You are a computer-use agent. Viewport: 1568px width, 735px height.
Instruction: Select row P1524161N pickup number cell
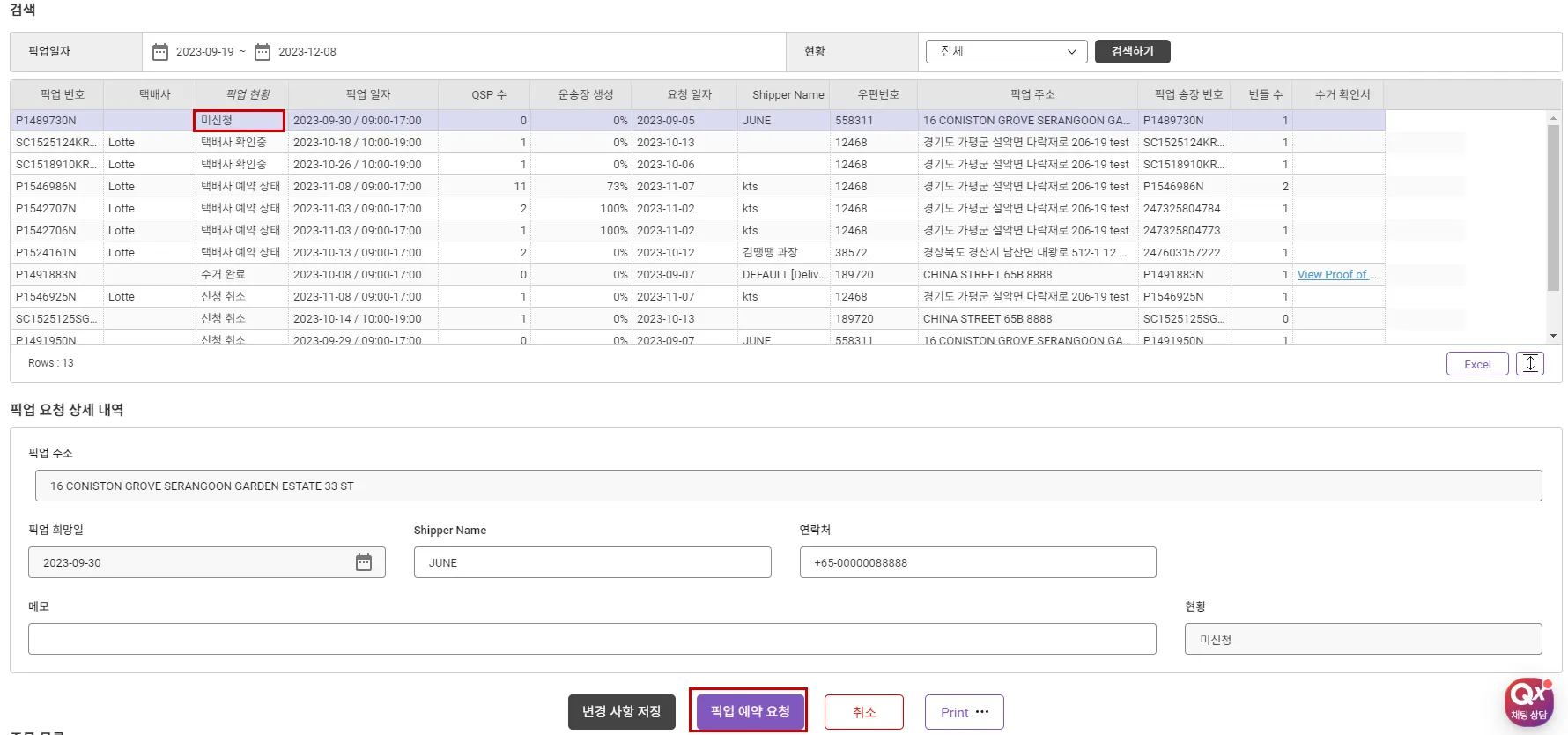click(x=57, y=253)
